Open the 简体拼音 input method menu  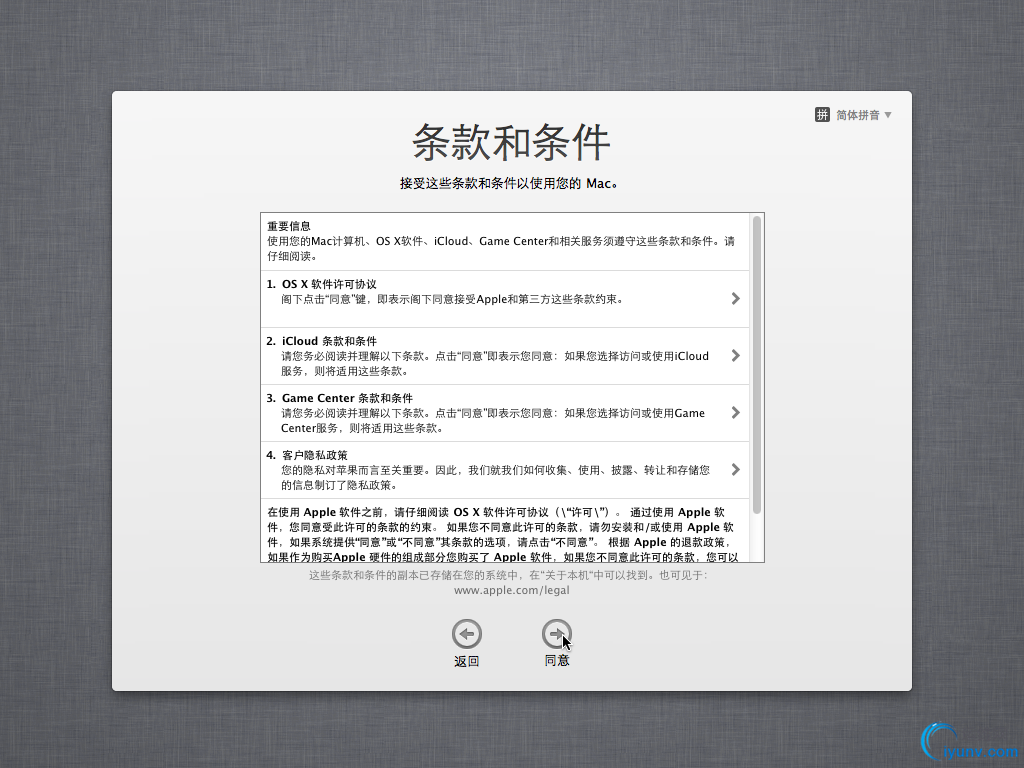(x=858, y=114)
